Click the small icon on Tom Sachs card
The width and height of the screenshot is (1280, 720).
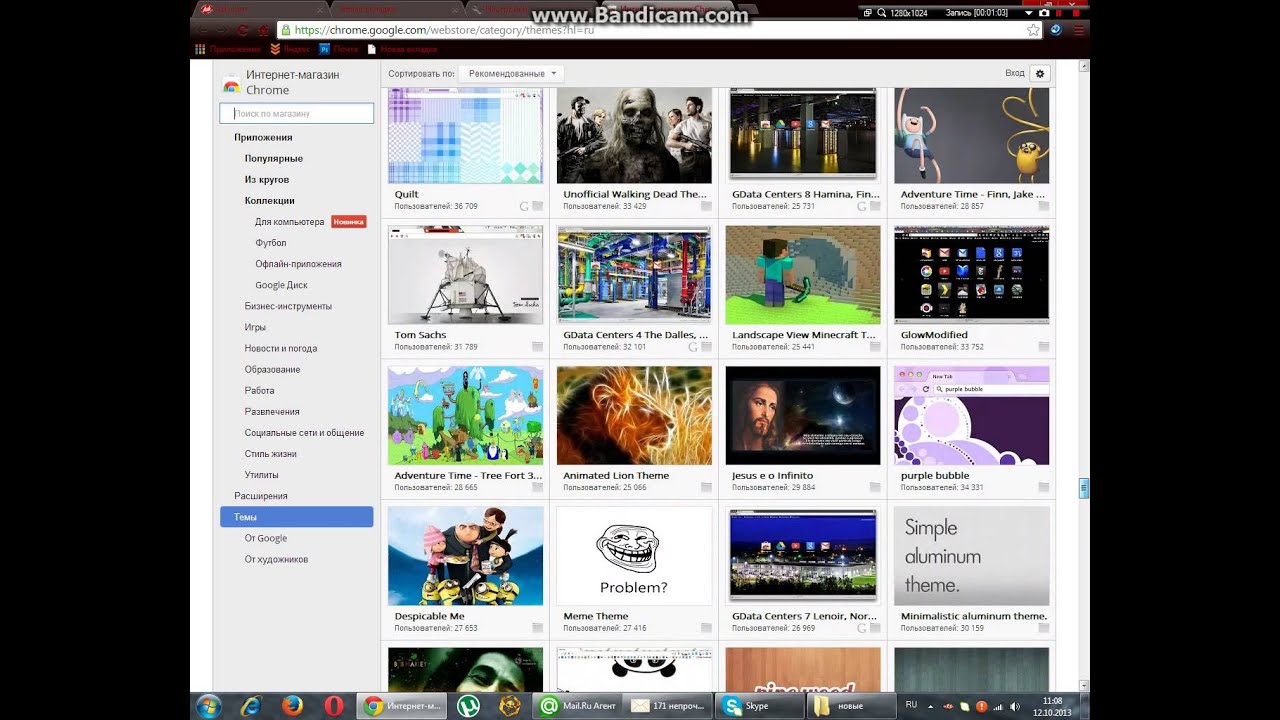coord(538,347)
